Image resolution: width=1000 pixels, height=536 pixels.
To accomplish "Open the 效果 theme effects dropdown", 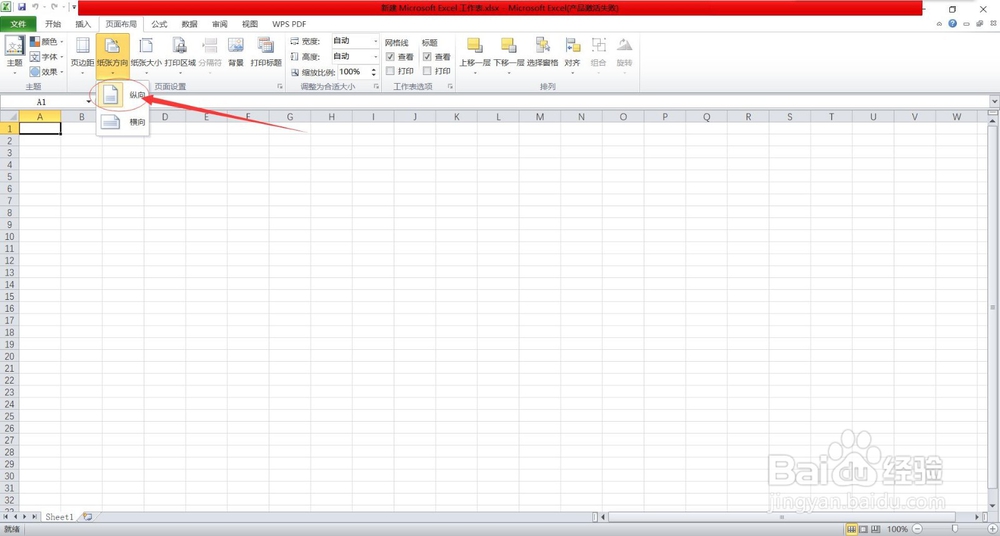I will 46,72.
